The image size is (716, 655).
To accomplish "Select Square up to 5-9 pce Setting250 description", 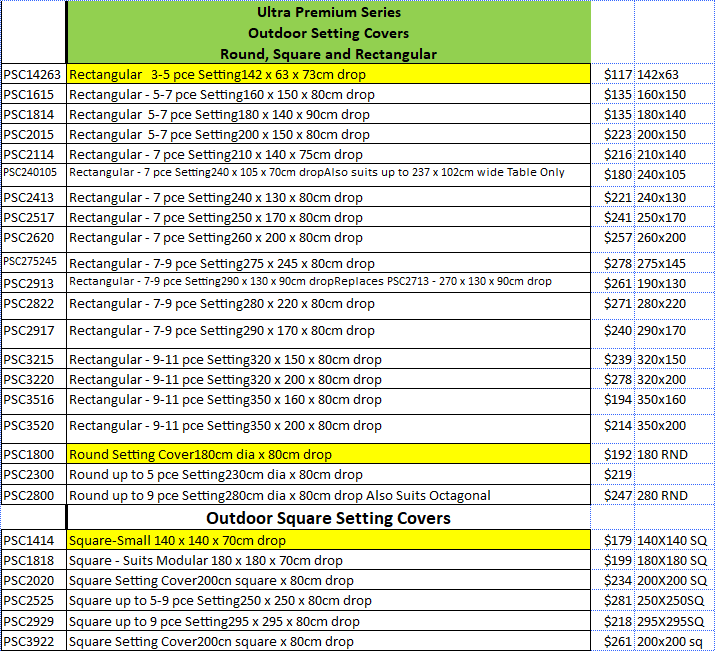I will (329, 600).
